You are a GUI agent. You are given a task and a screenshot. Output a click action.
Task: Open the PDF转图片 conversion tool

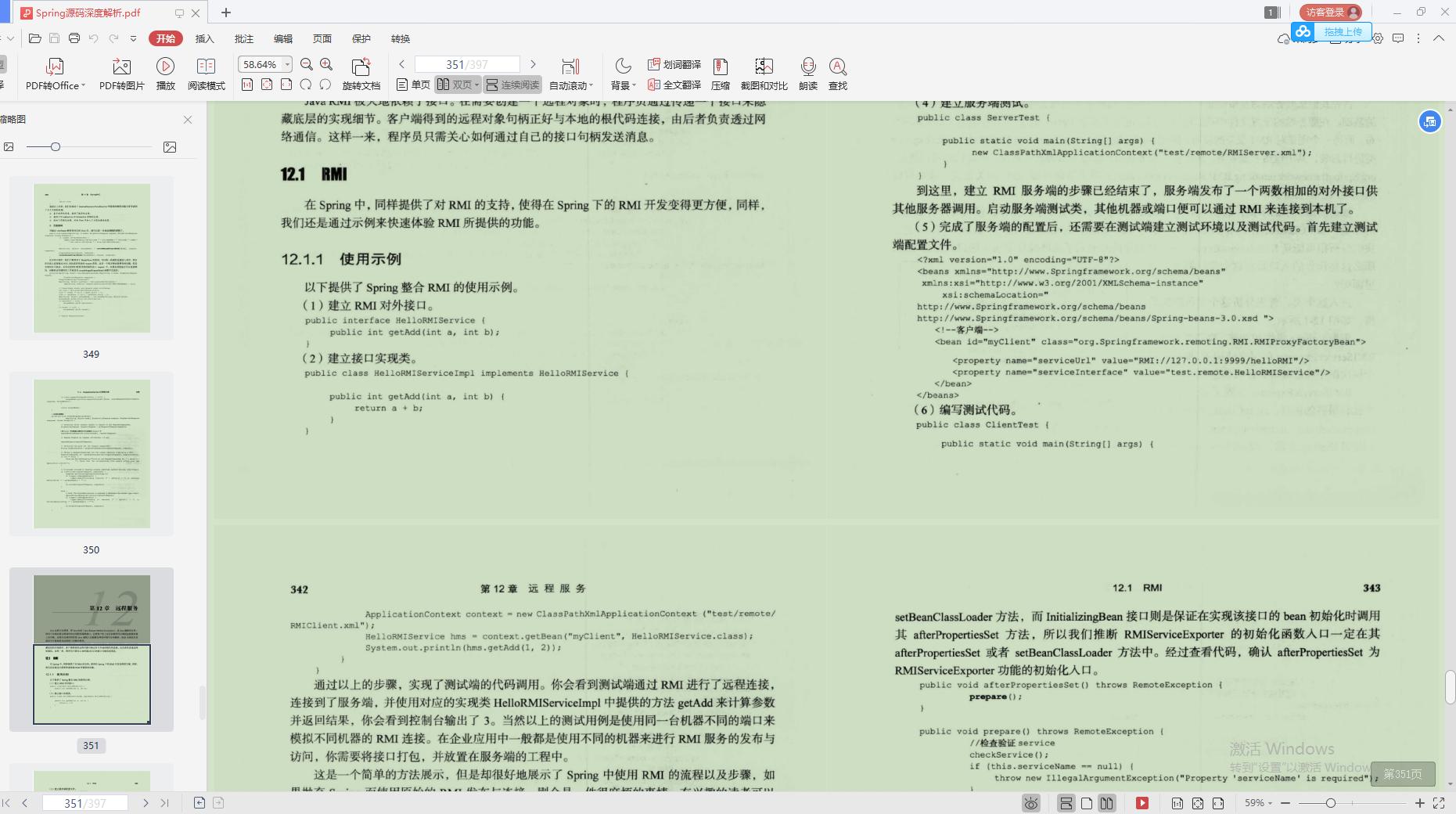tap(121, 73)
